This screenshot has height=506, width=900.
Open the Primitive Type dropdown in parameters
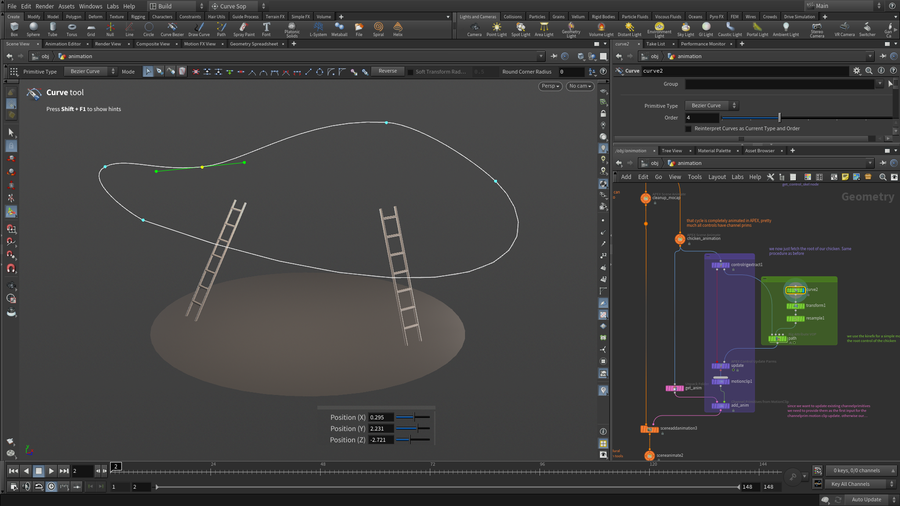[x=711, y=105]
